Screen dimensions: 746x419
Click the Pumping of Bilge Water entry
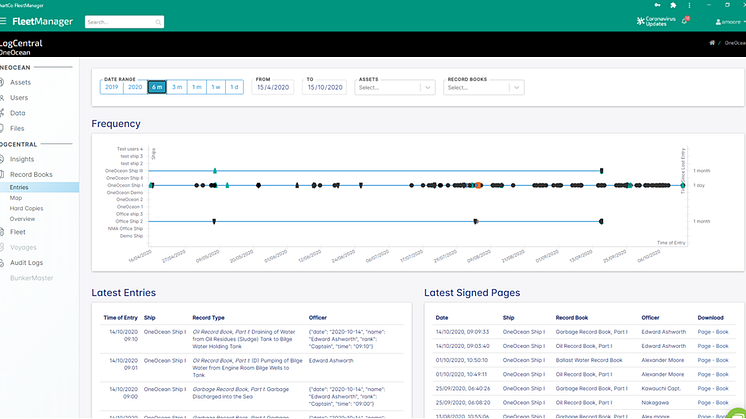pos(252,368)
